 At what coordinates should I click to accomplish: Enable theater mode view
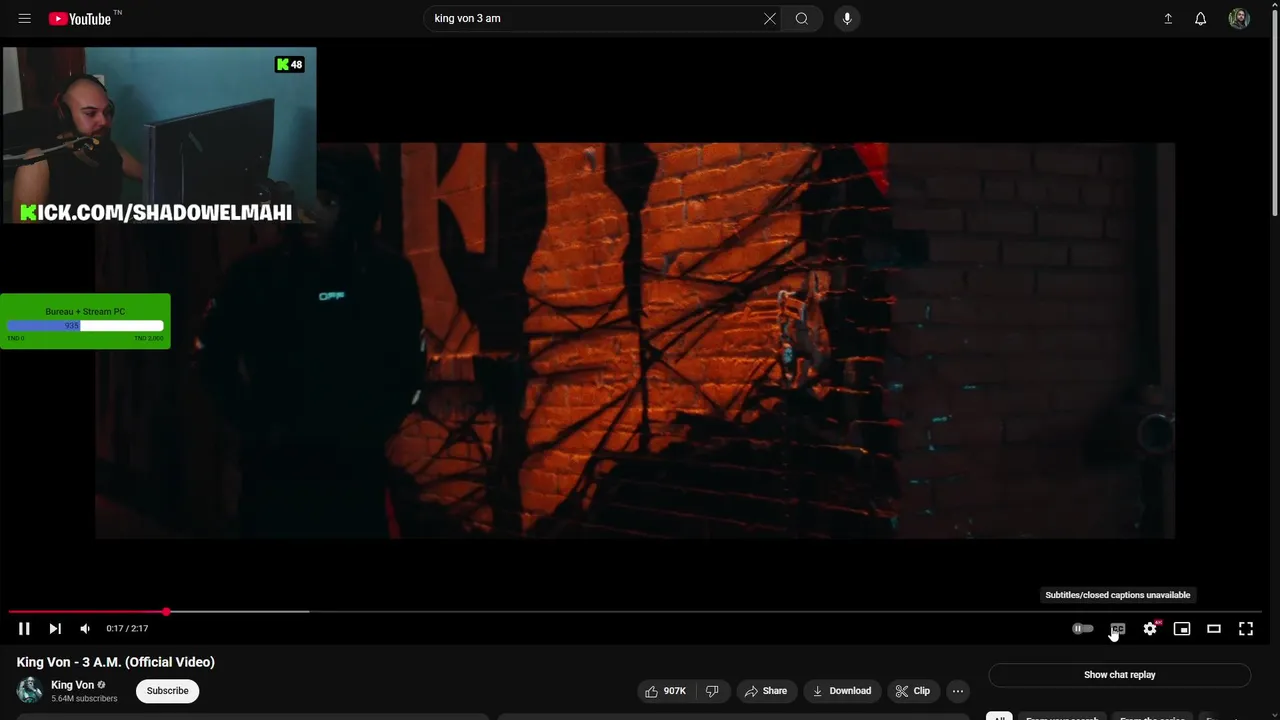1214,628
